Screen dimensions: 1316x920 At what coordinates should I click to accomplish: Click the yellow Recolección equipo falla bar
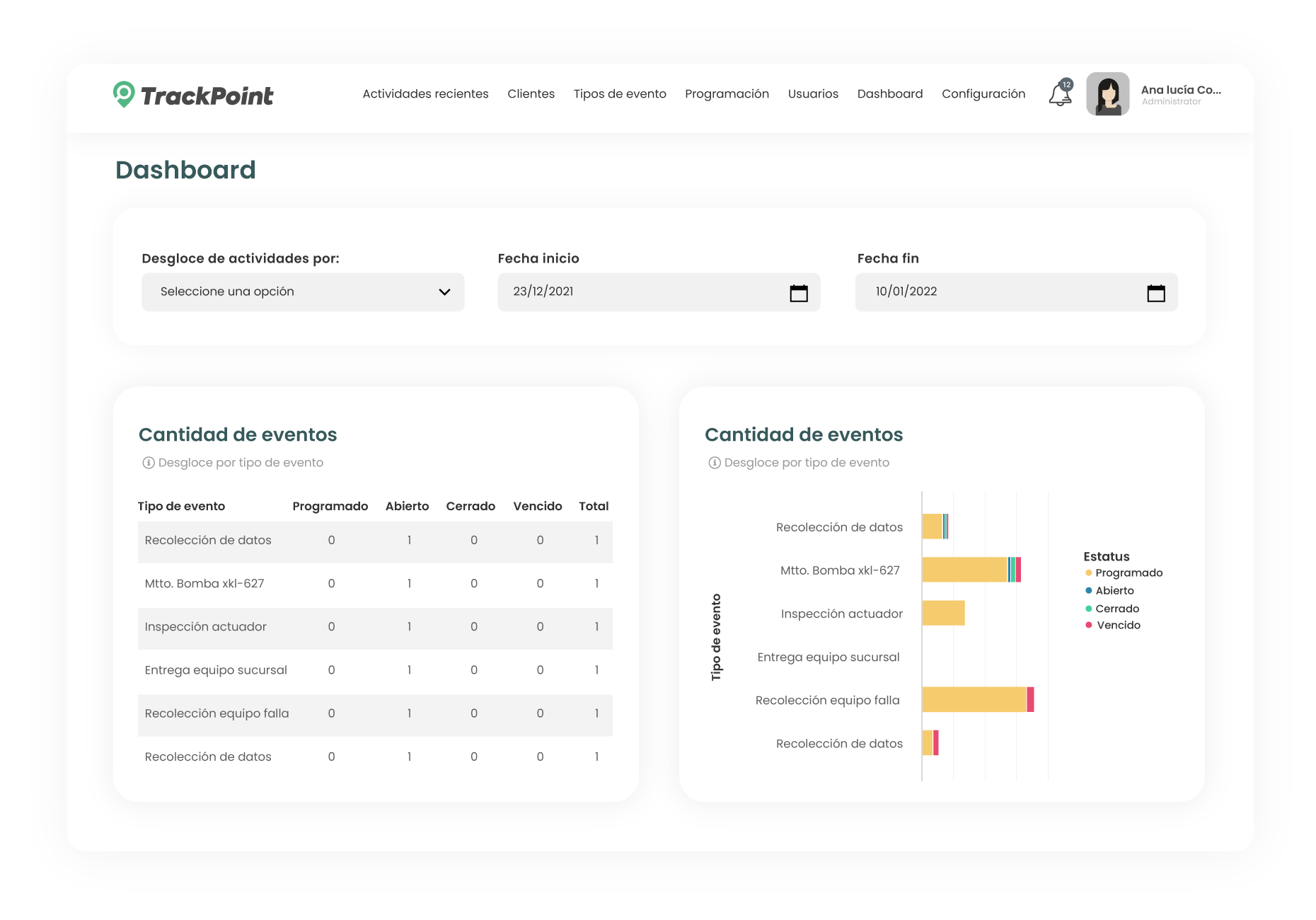point(974,700)
